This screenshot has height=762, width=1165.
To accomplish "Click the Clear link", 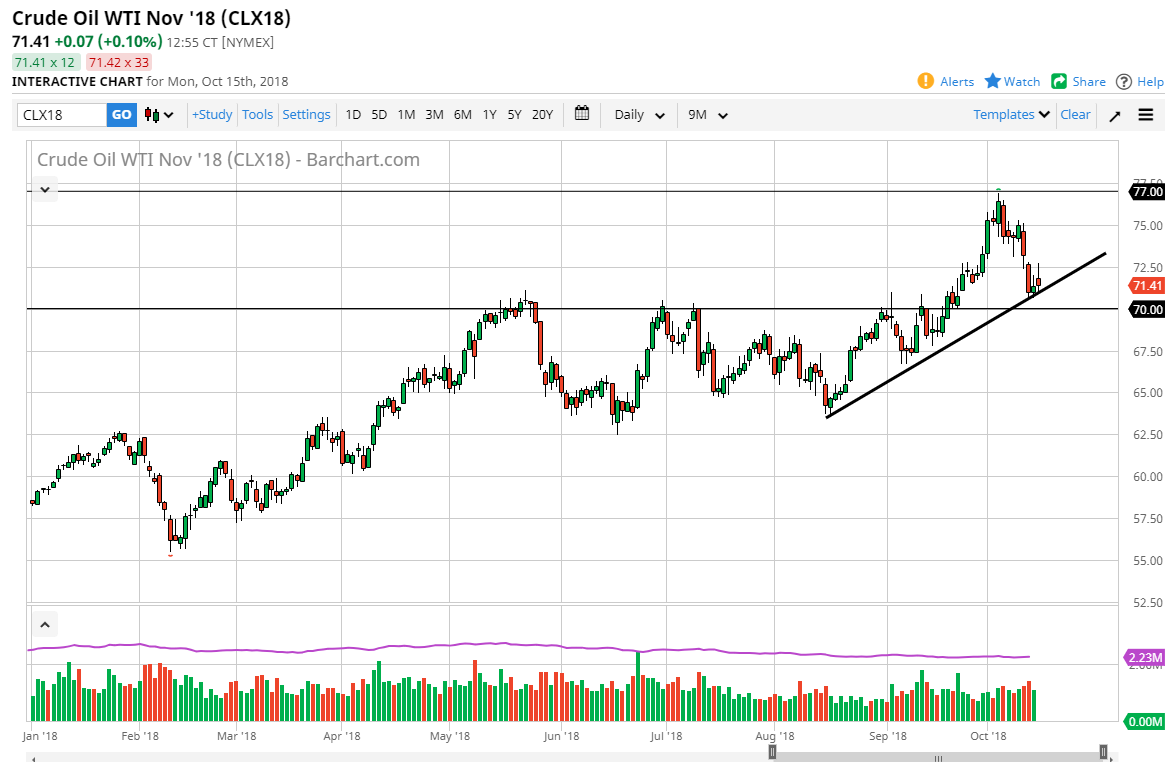I will (1075, 114).
